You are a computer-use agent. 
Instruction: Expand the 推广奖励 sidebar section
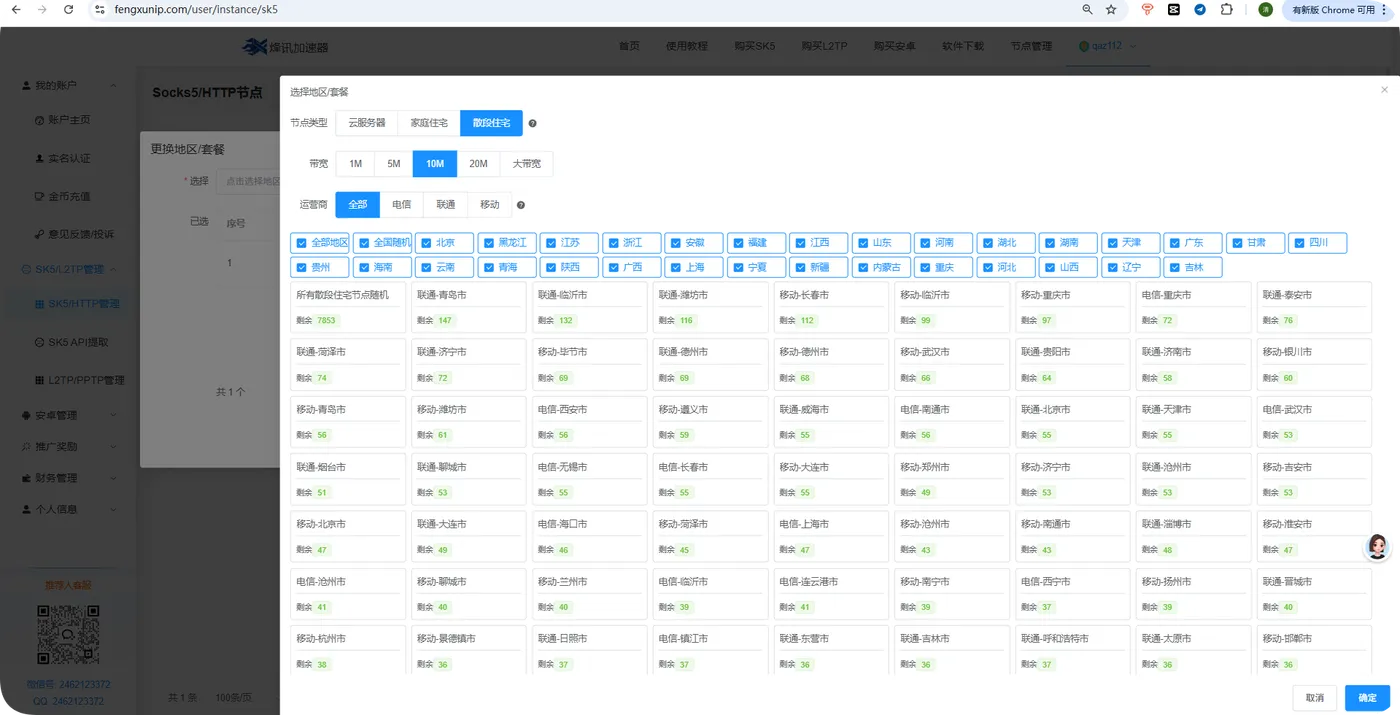coord(70,446)
